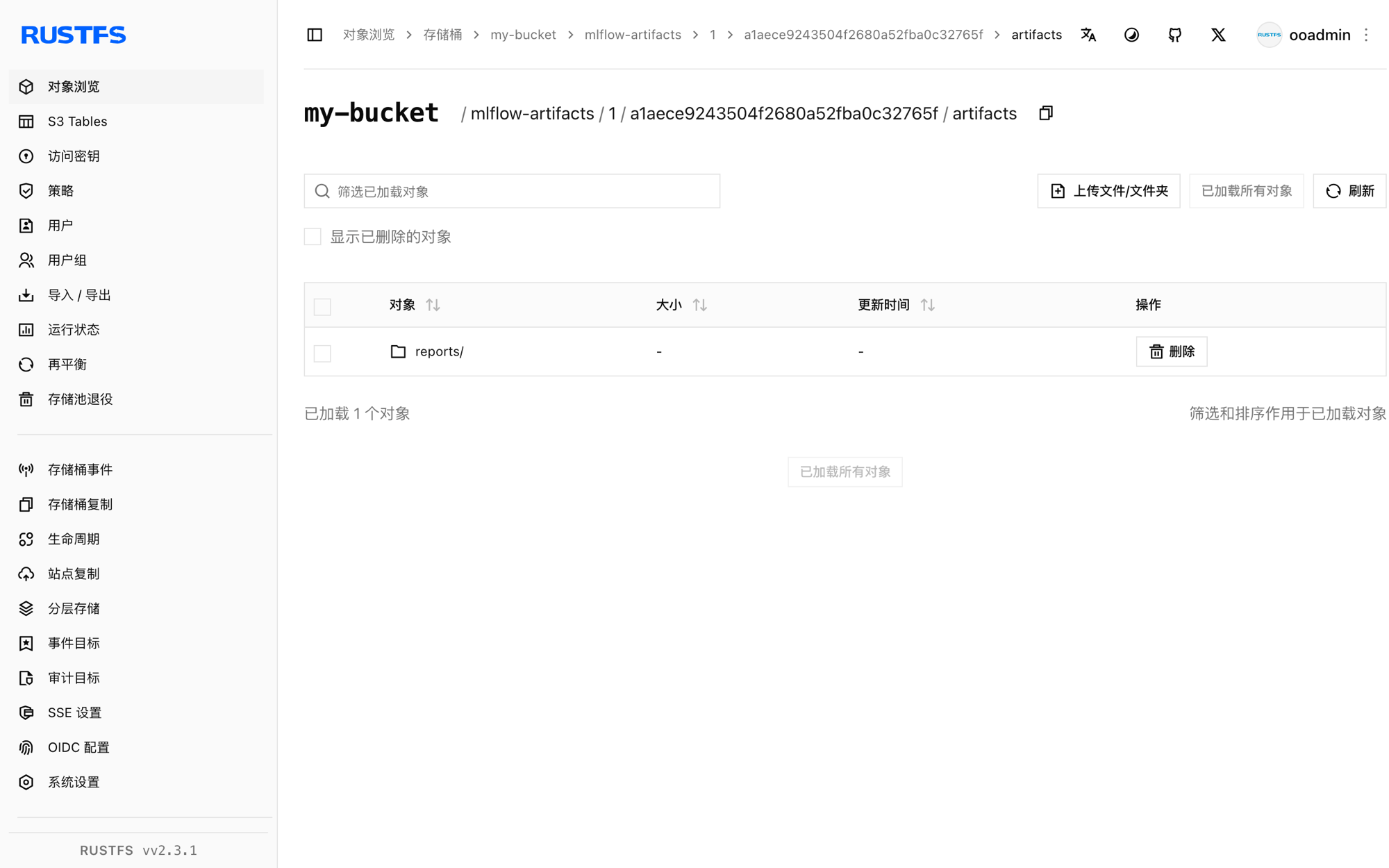The image size is (1389, 868).
Task: Open 用户组 user groups page
Action: [x=136, y=260]
